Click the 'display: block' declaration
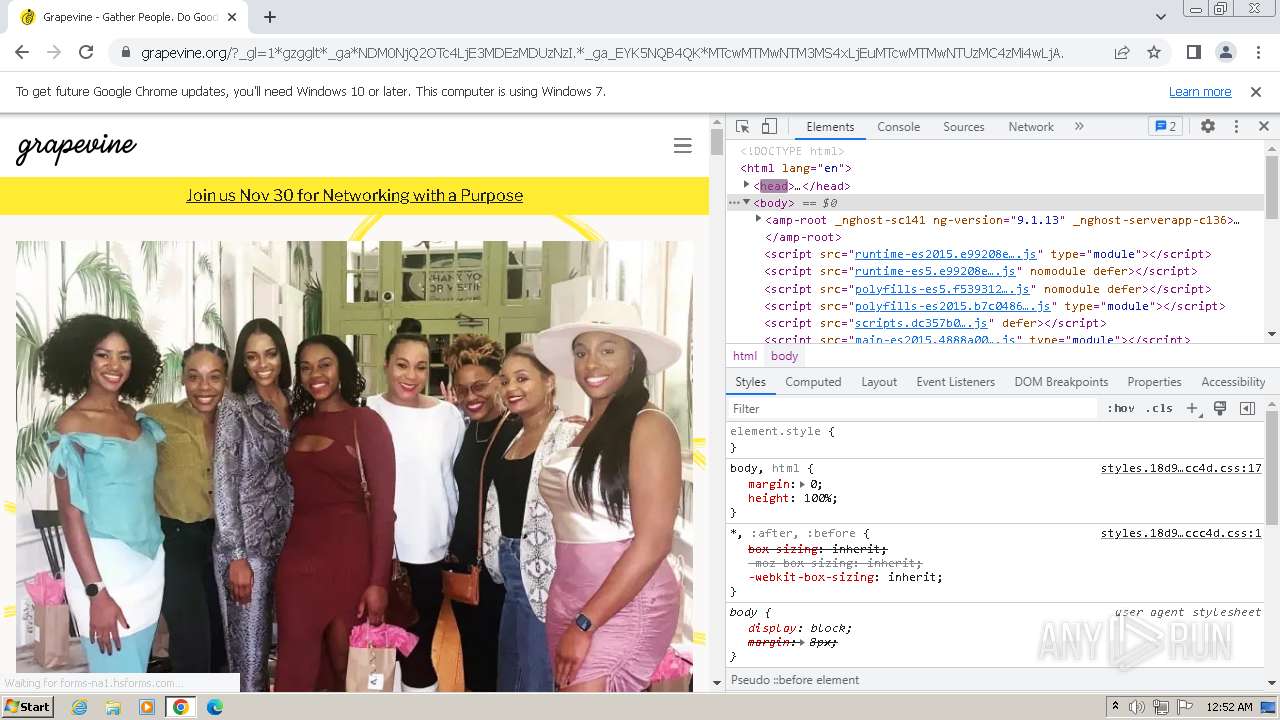 (800, 628)
